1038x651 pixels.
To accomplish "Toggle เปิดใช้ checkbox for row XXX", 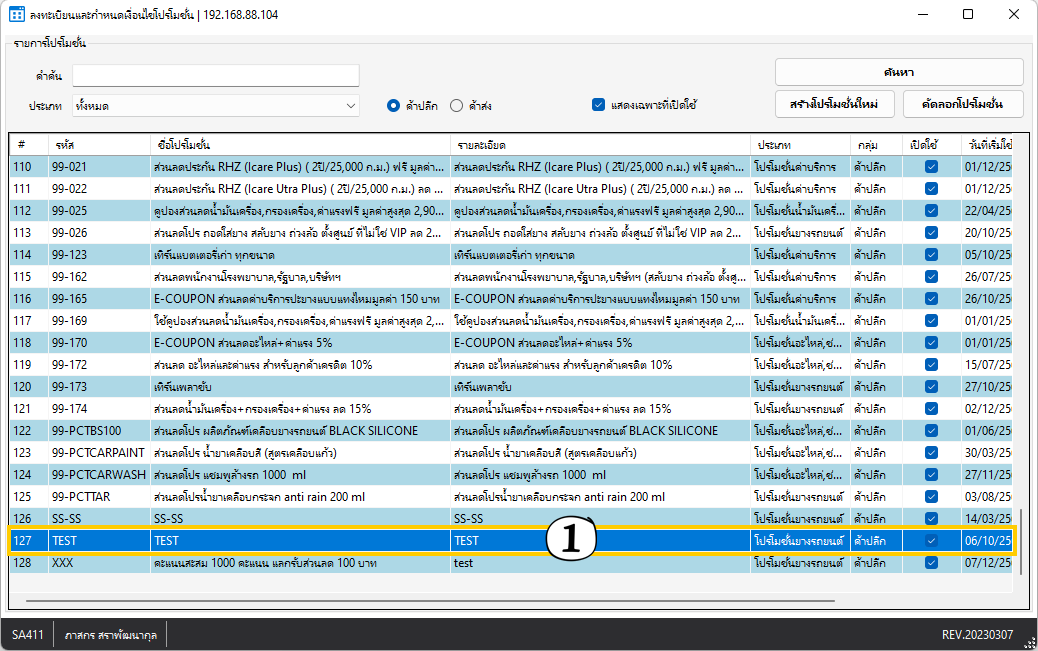I will [931, 563].
